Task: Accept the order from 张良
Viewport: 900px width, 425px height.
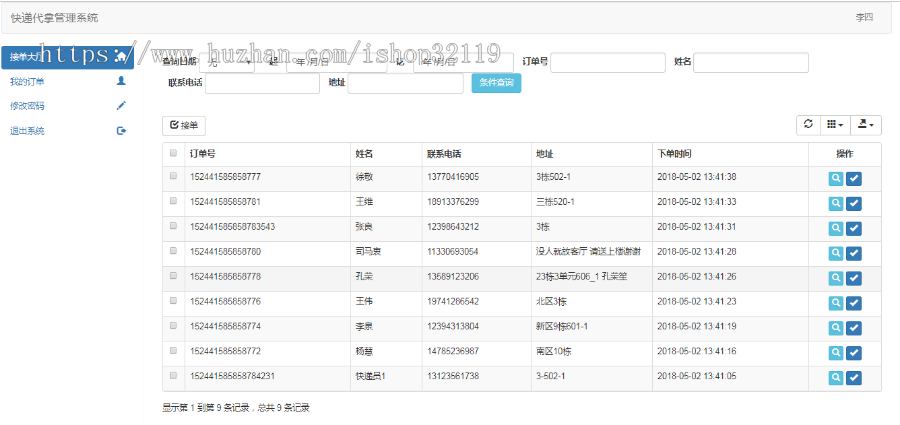Action: tap(854, 228)
